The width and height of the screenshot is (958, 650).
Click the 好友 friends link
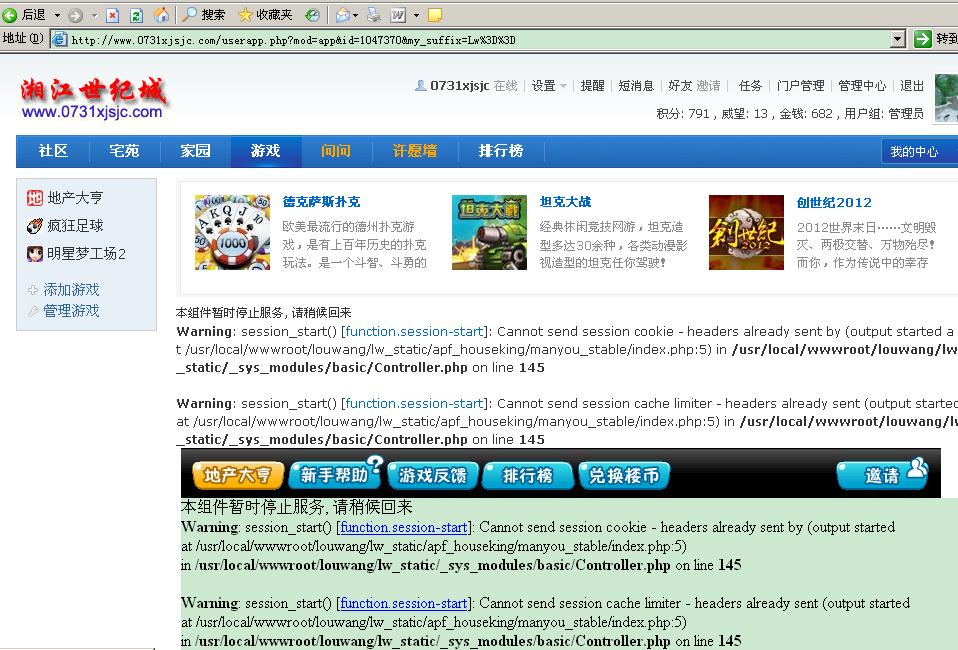coord(679,86)
